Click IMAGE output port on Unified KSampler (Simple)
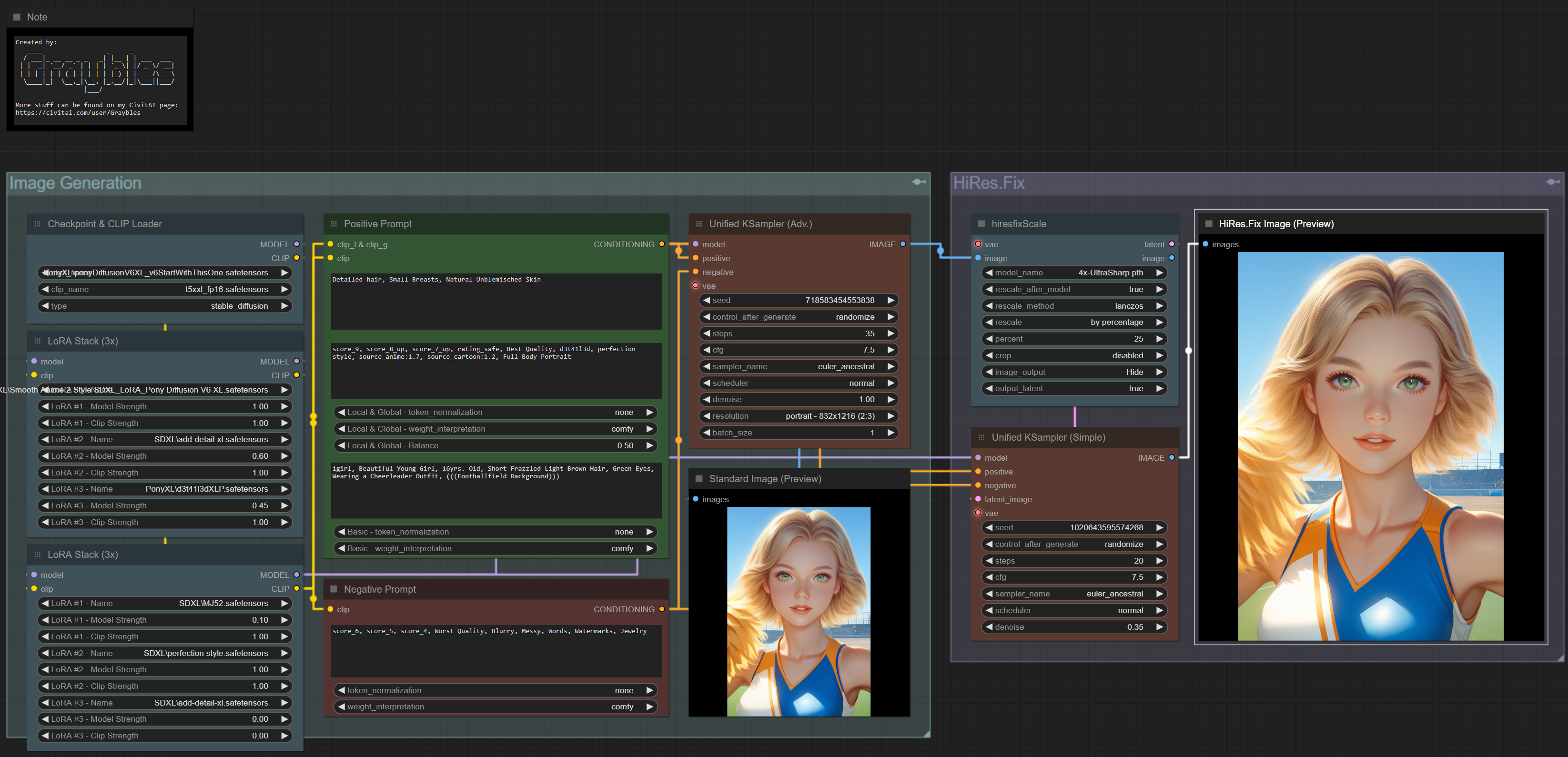 [1172, 458]
